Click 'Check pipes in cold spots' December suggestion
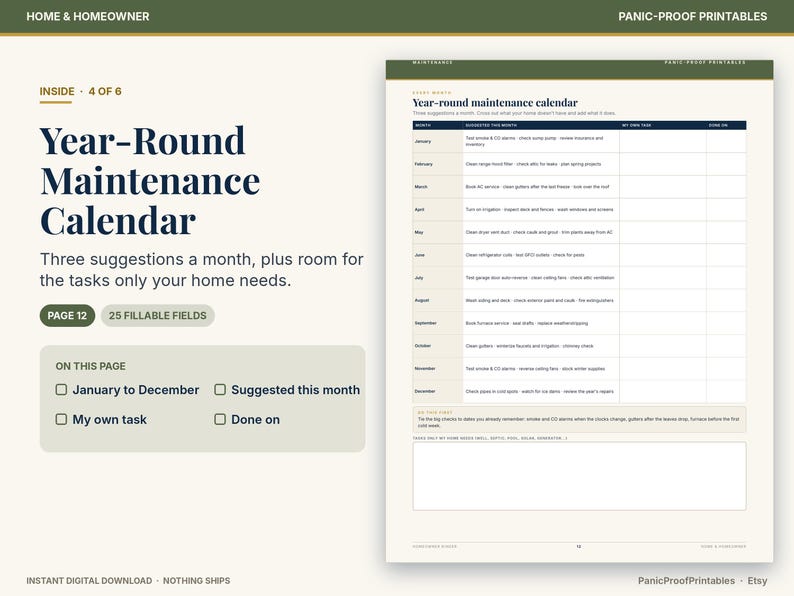Viewport: 794px width, 596px height. click(491, 391)
